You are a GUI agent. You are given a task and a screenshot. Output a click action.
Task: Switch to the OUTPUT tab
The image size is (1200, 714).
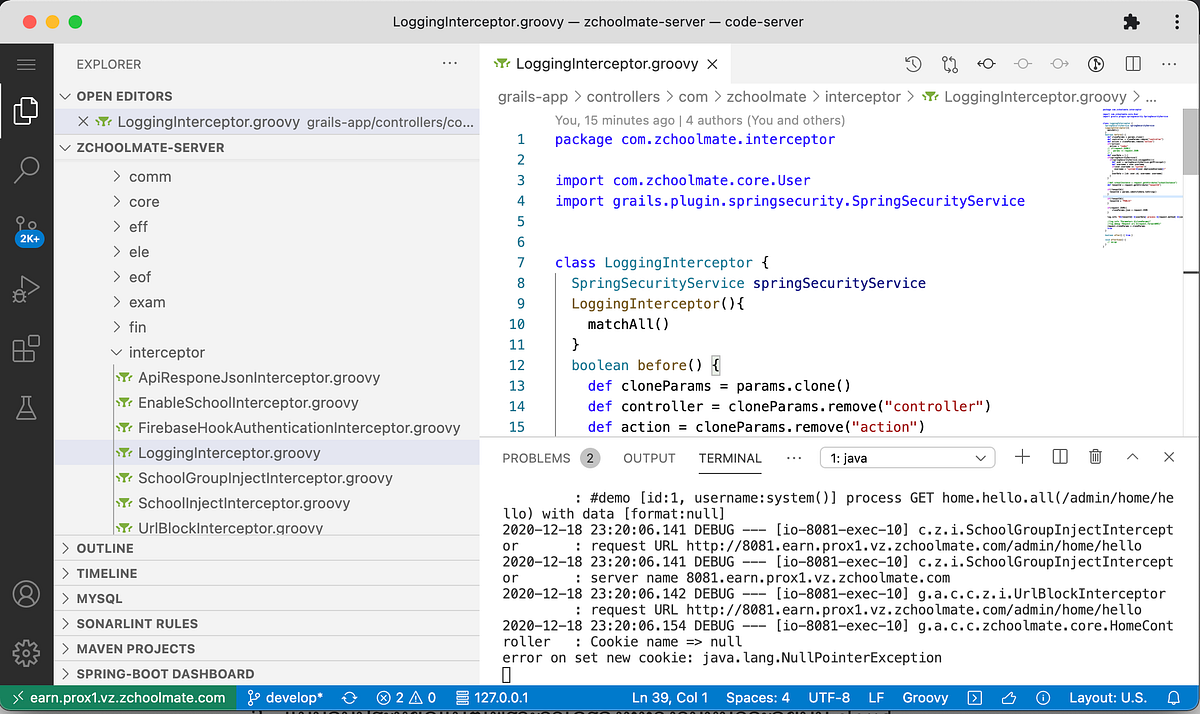648,458
